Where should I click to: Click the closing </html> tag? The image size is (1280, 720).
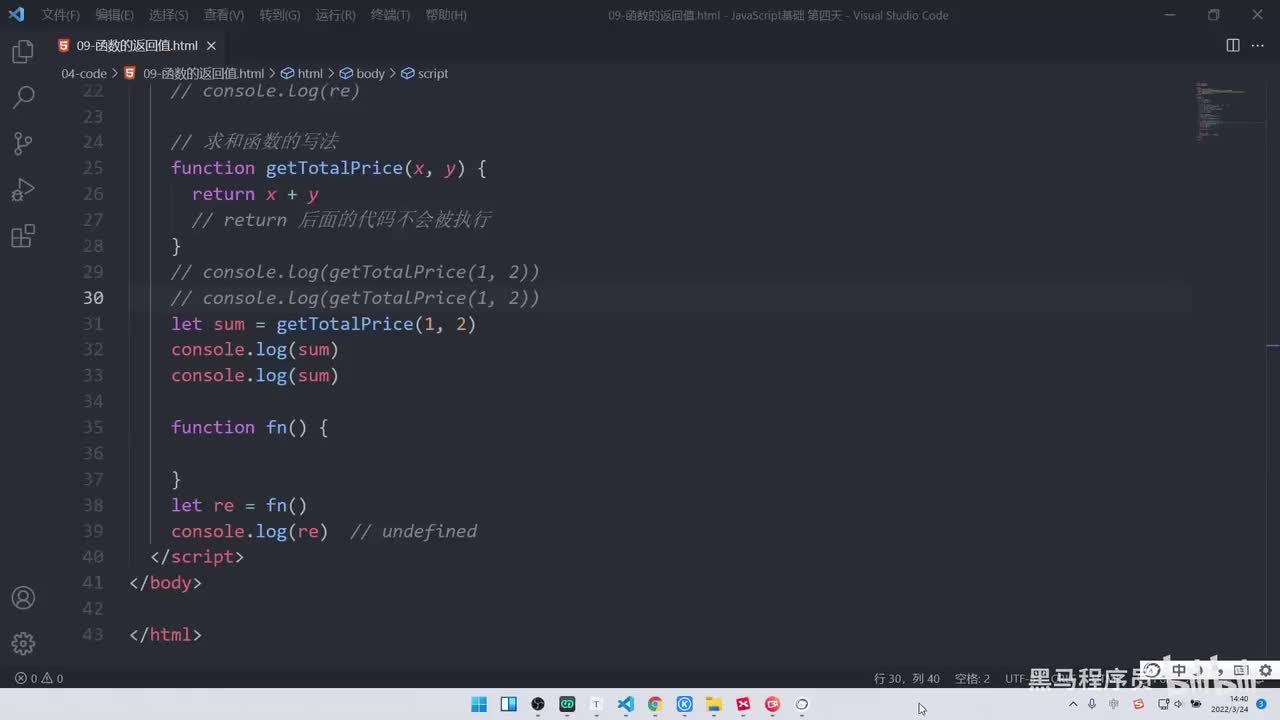[165, 635]
